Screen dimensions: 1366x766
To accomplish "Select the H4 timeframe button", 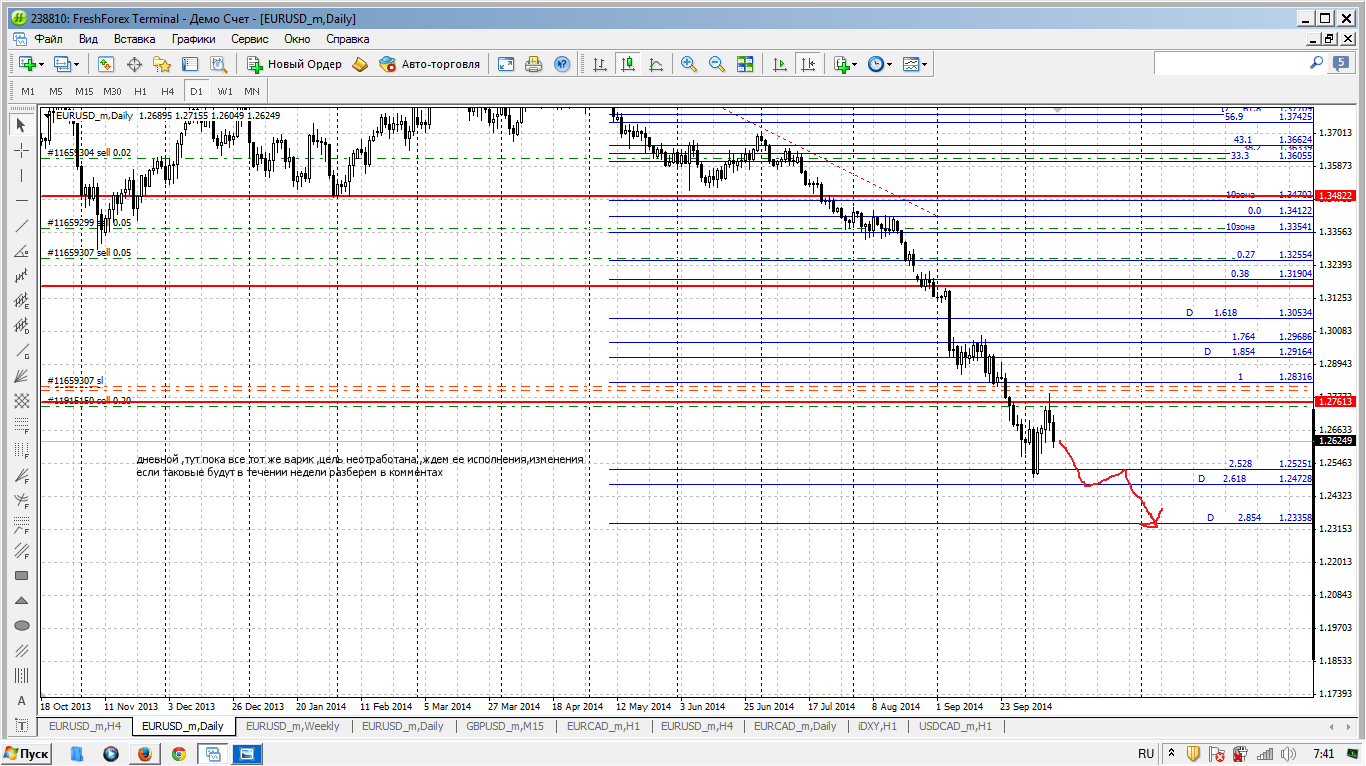I will tap(168, 91).
